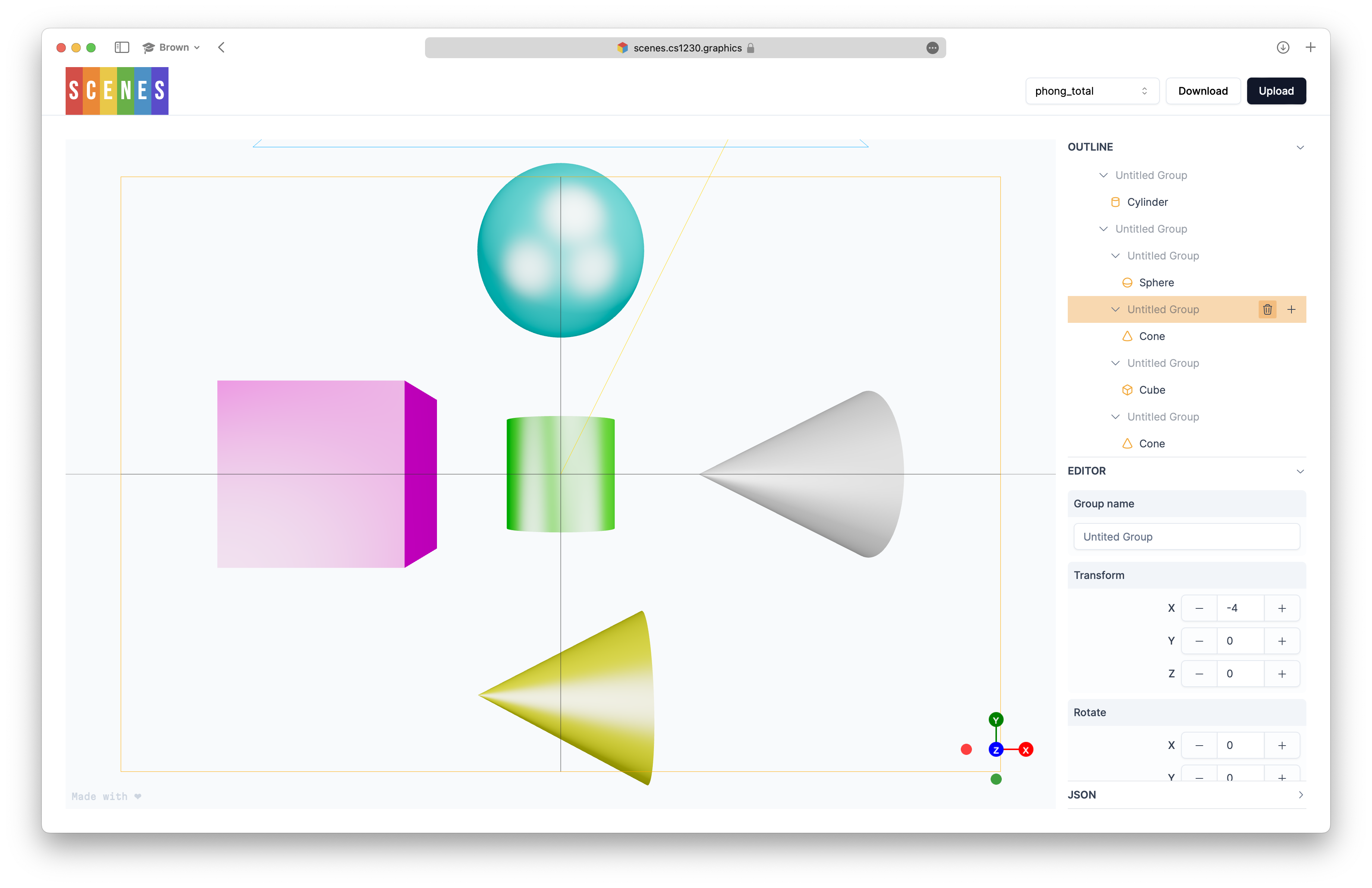
Task: Click the SCENES rainbow logo
Action: point(117,91)
